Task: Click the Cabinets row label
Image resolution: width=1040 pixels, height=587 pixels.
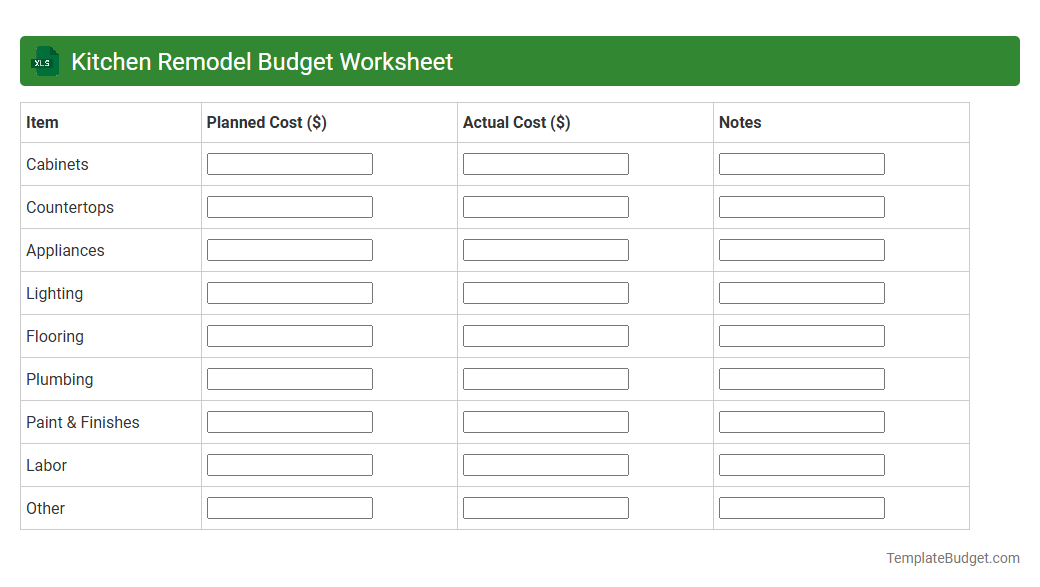Action: [57, 164]
